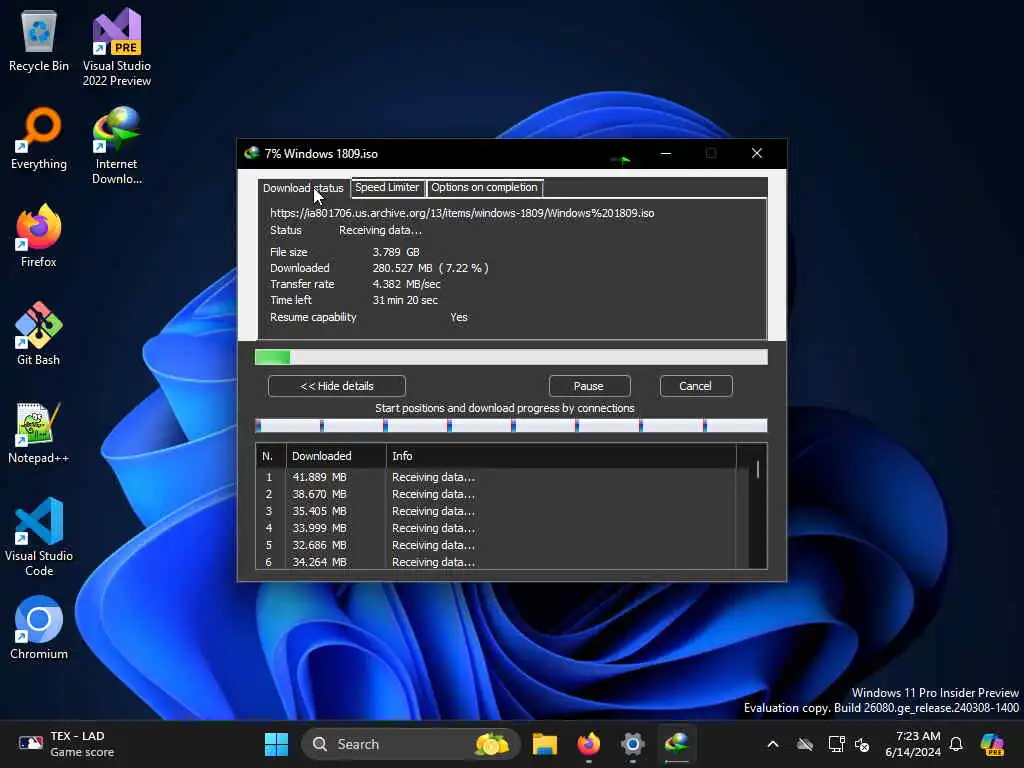1024x768 pixels.
Task: Open the Copilot Preview taskbar icon
Action: 992,744
